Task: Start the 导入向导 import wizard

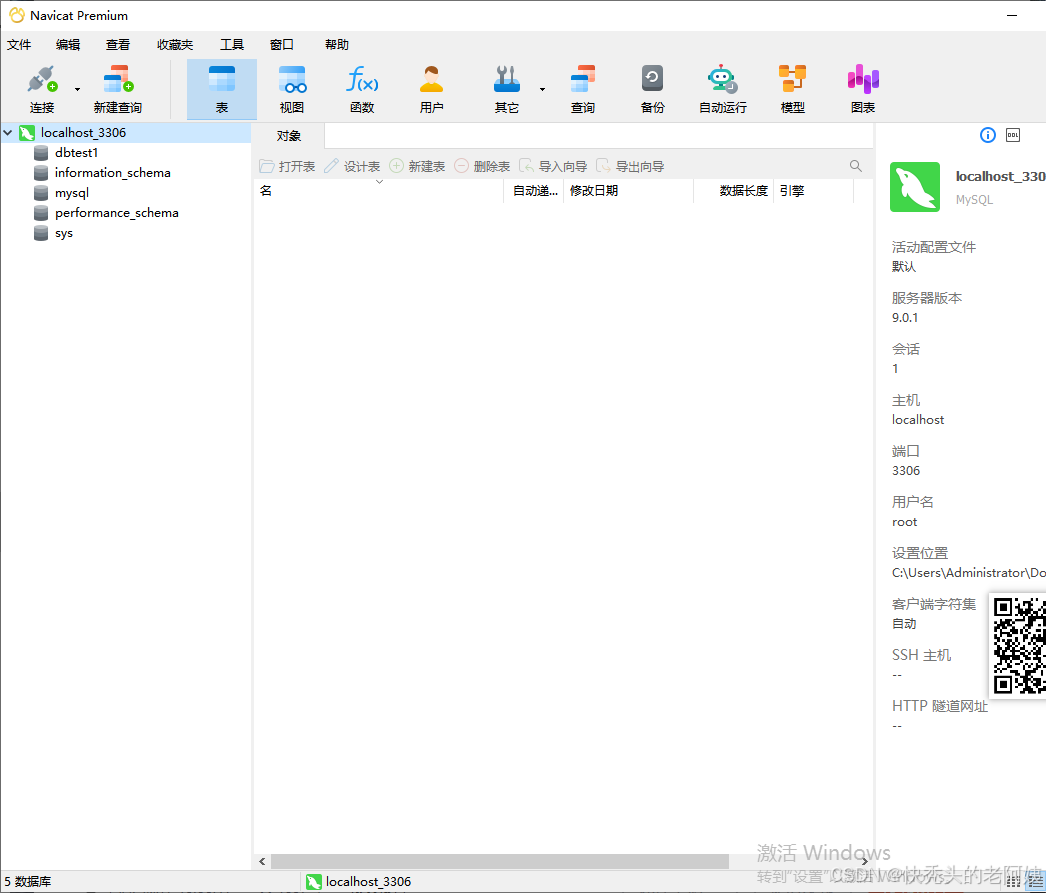Action: tap(552, 166)
